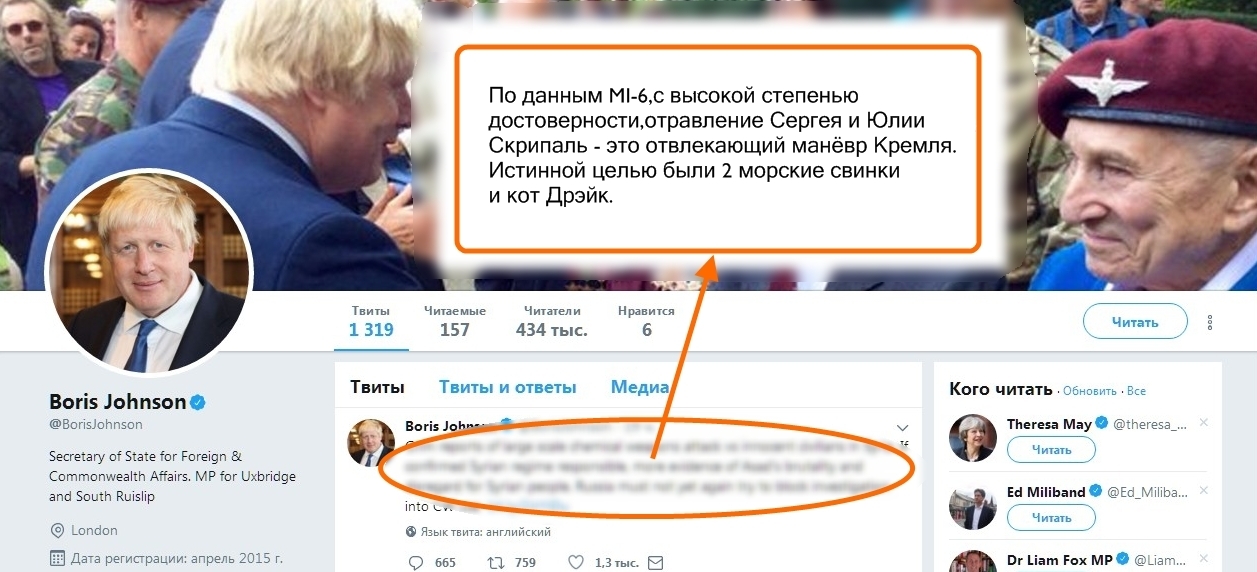Dismiss the Theresa May suggestion
The width and height of the screenshot is (1257, 572).
(x=1203, y=423)
